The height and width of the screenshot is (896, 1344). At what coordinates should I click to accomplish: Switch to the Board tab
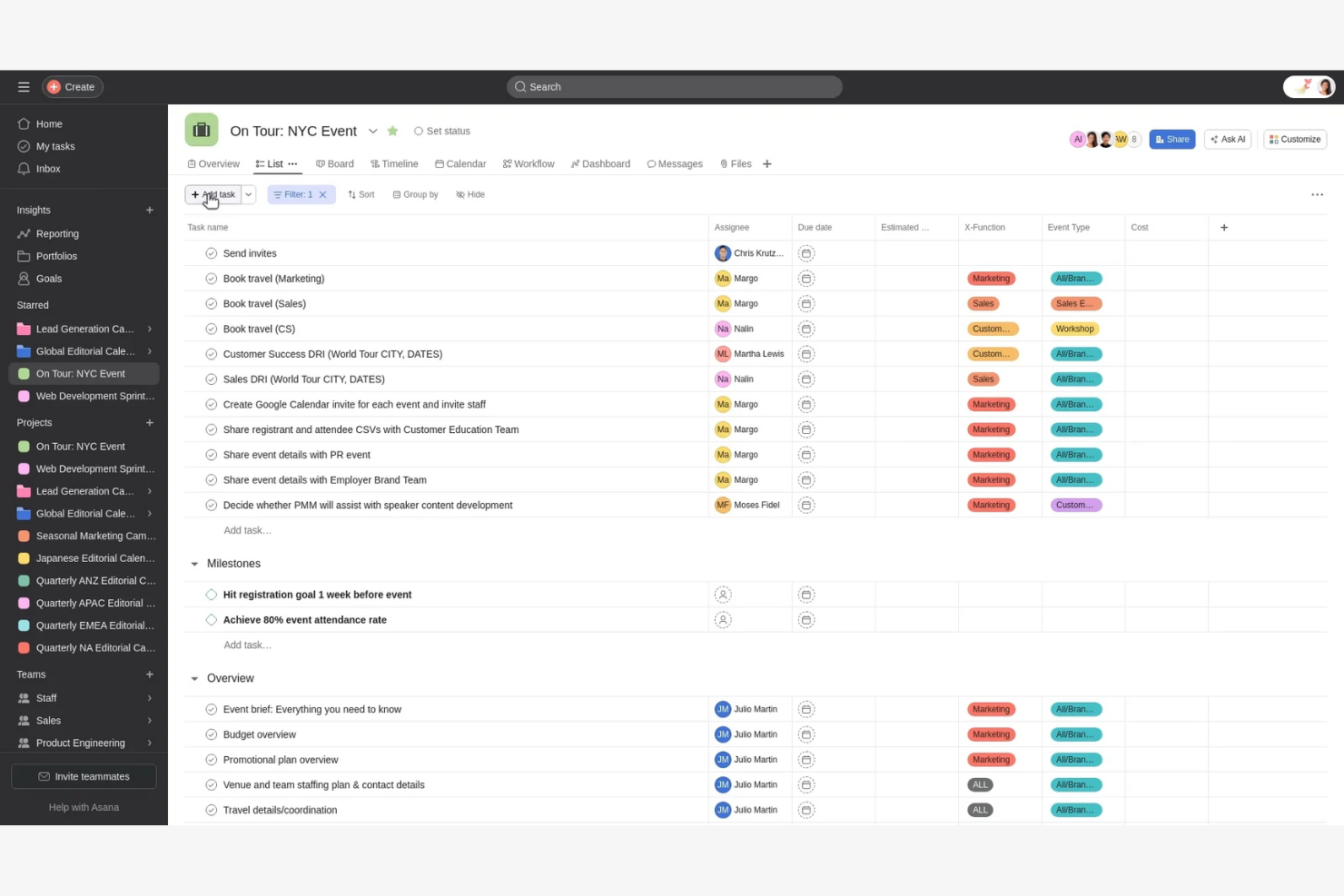point(335,163)
